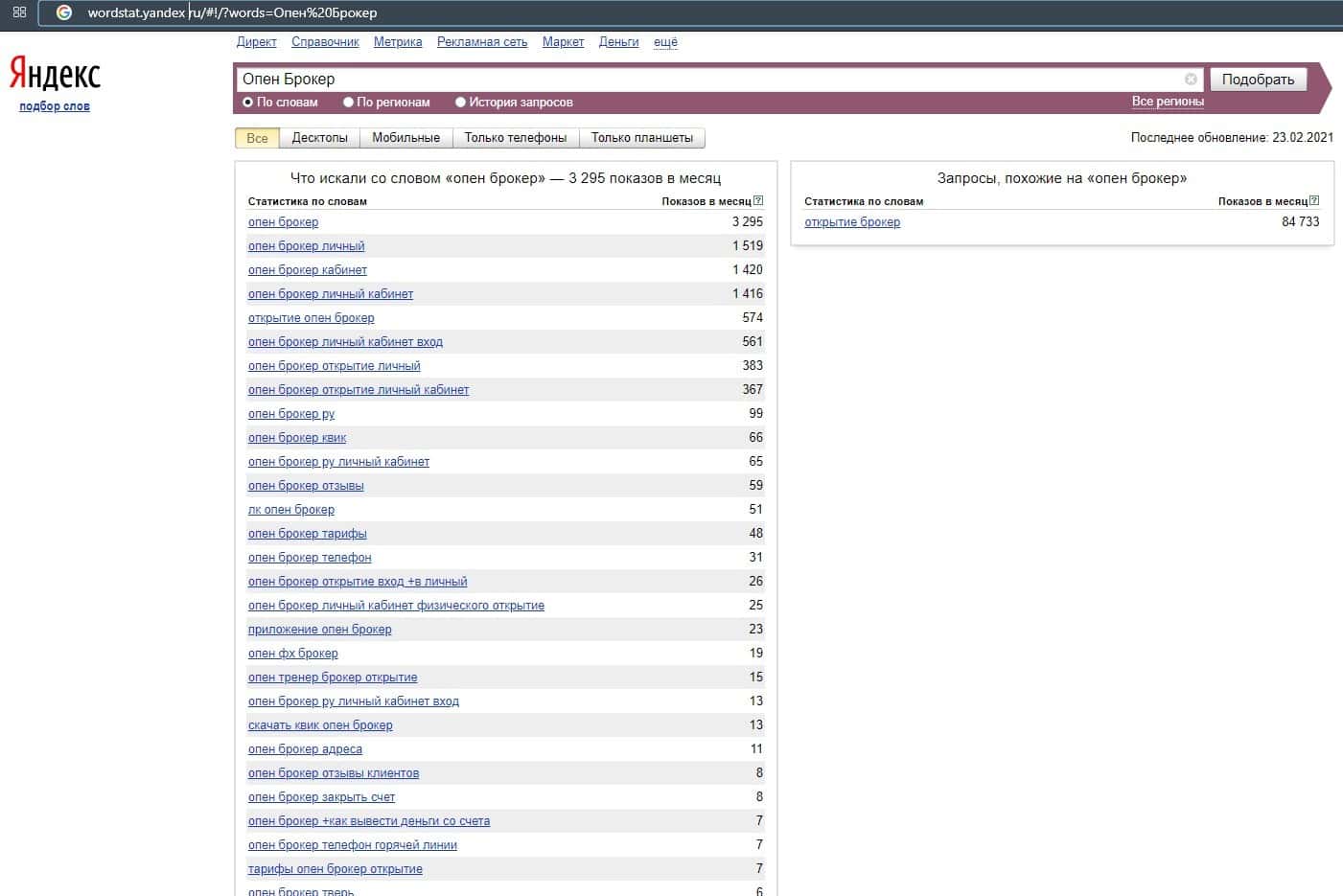Select the История запросов radio button
Viewport: 1343px width, 896px height.
point(461,103)
